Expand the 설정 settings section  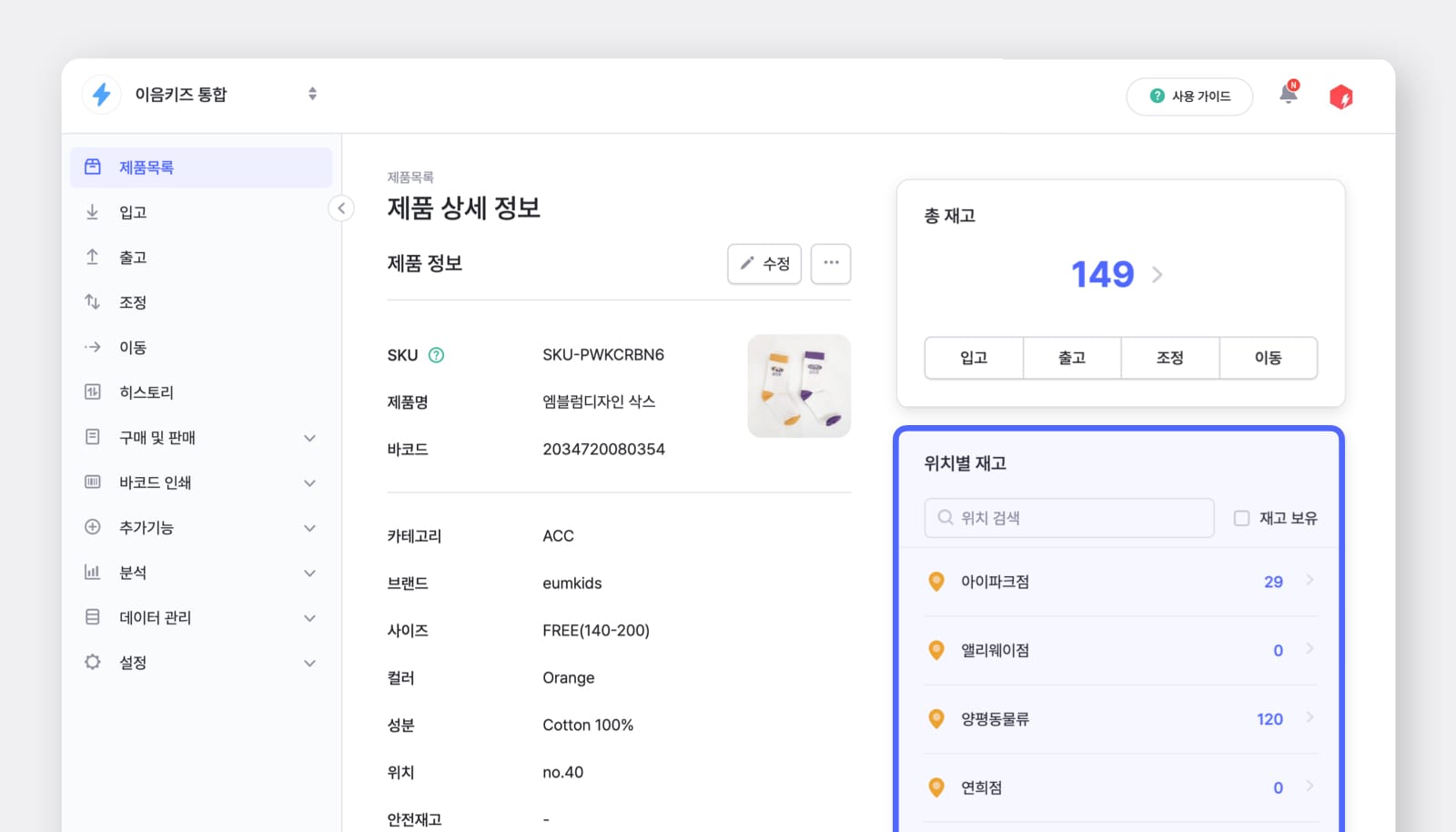coord(133,662)
